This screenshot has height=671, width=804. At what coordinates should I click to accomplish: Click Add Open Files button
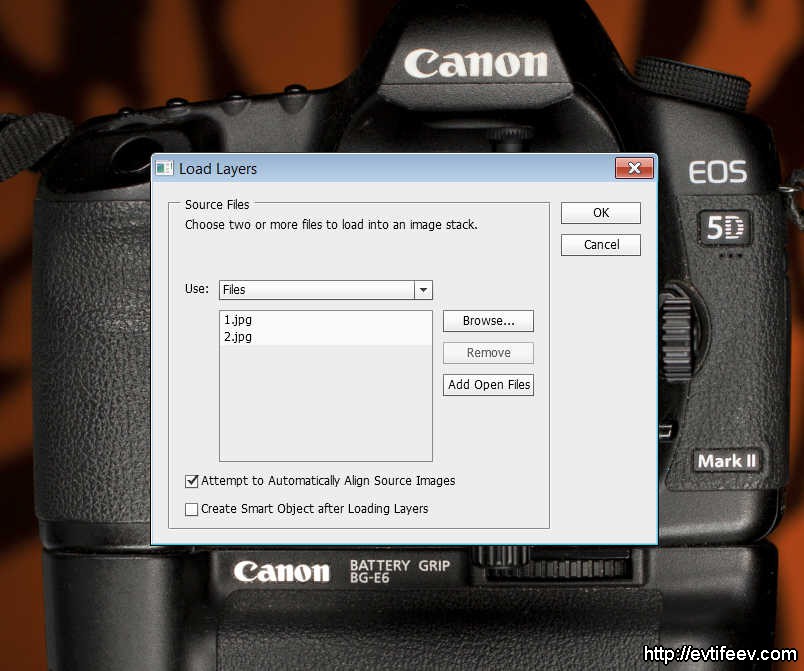click(488, 384)
